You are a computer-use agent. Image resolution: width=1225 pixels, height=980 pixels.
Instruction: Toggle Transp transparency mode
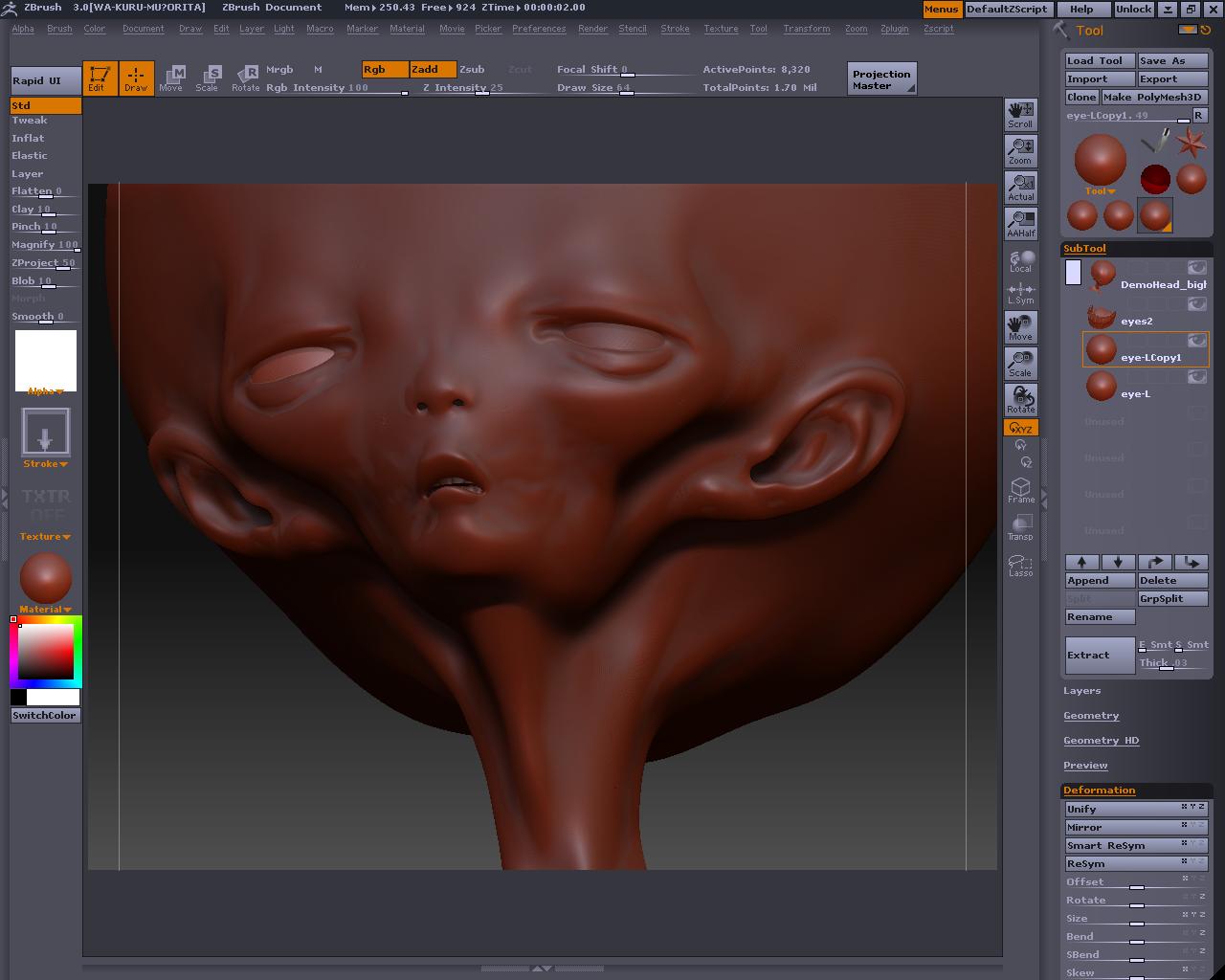[1020, 527]
